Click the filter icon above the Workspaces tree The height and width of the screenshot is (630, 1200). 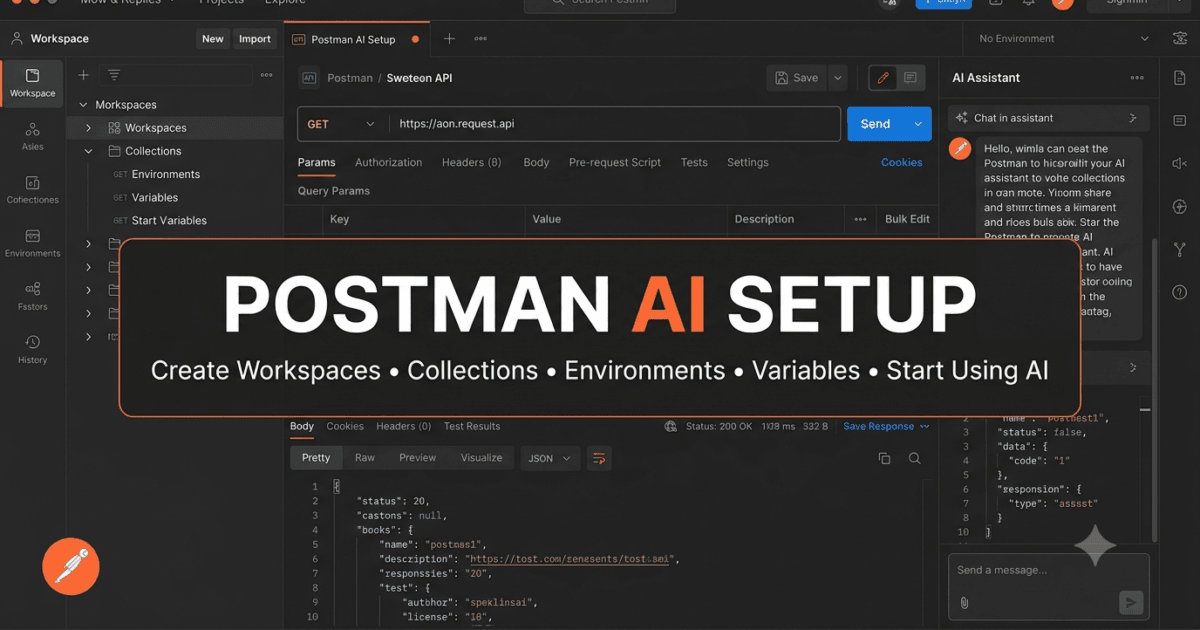coord(114,75)
